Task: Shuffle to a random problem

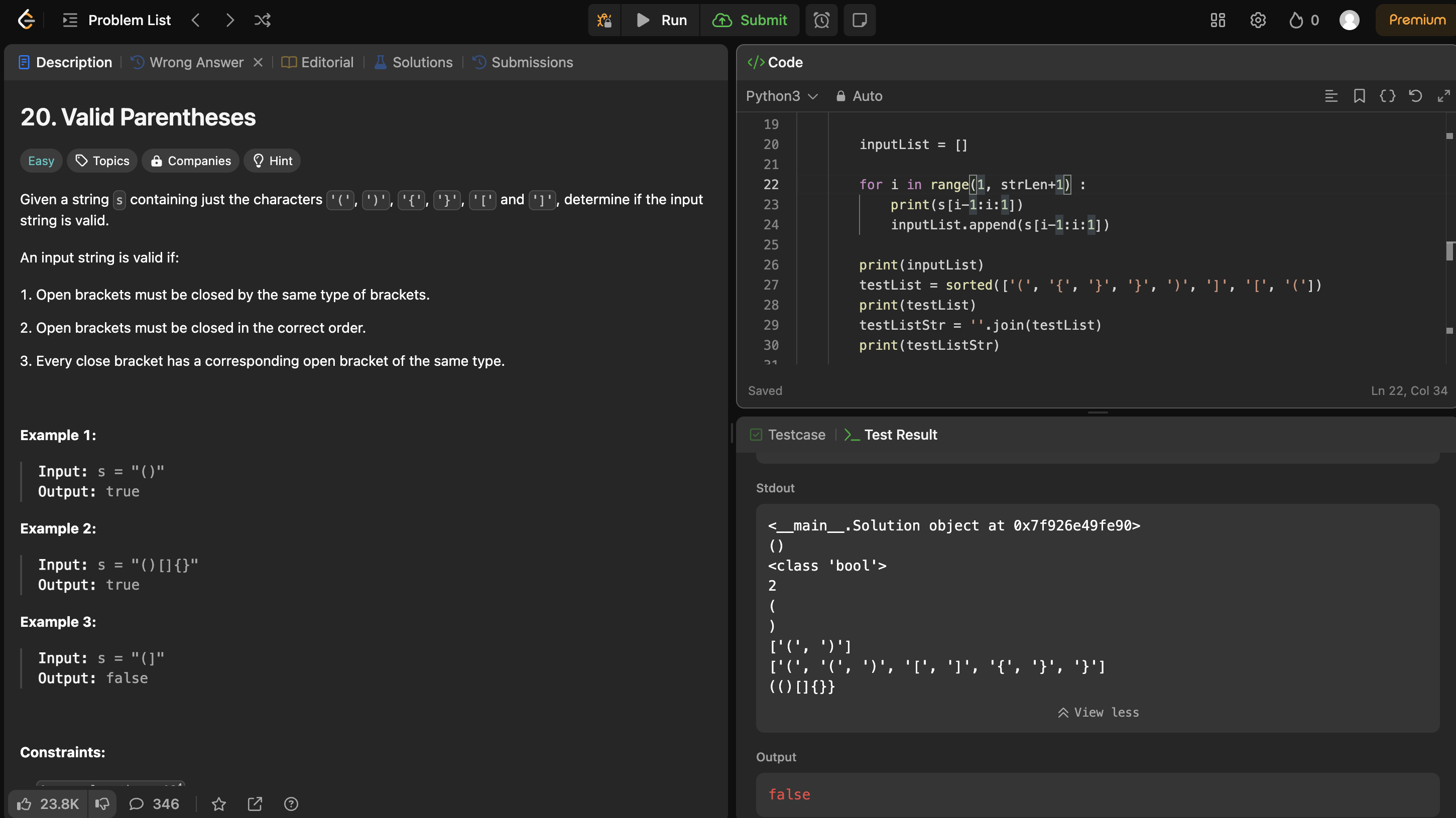Action: [262, 21]
